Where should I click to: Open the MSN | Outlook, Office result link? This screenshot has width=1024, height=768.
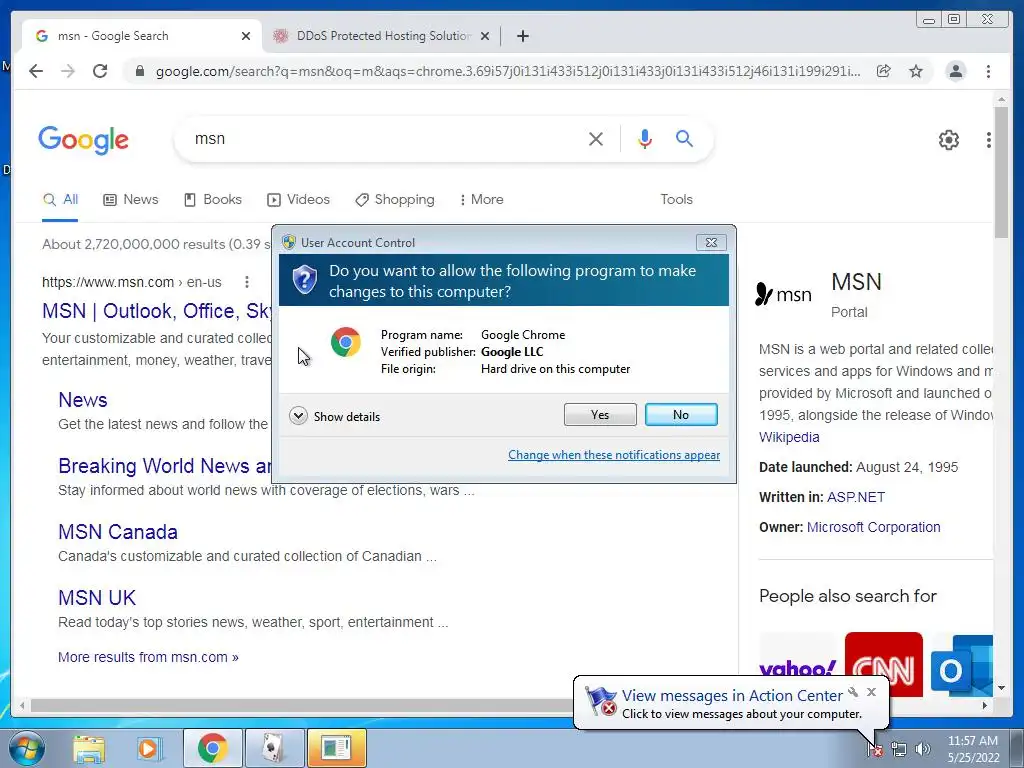tap(157, 311)
